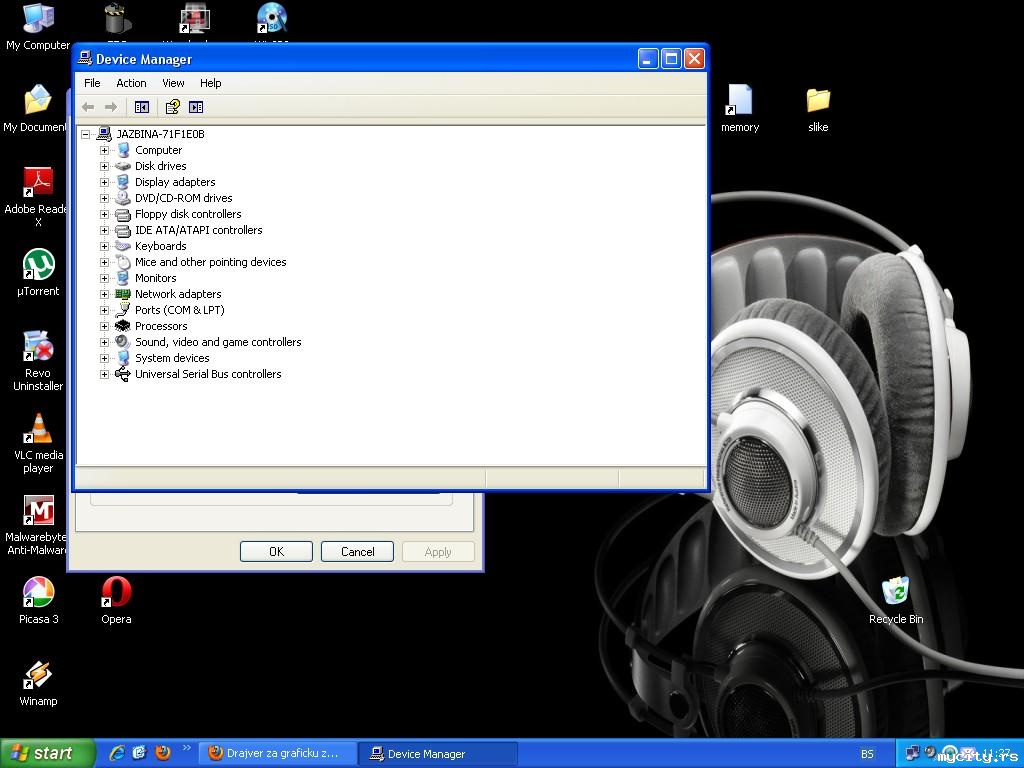Open the Action menu
This screenshot has width=1024, height=768.
pos(131,83)
